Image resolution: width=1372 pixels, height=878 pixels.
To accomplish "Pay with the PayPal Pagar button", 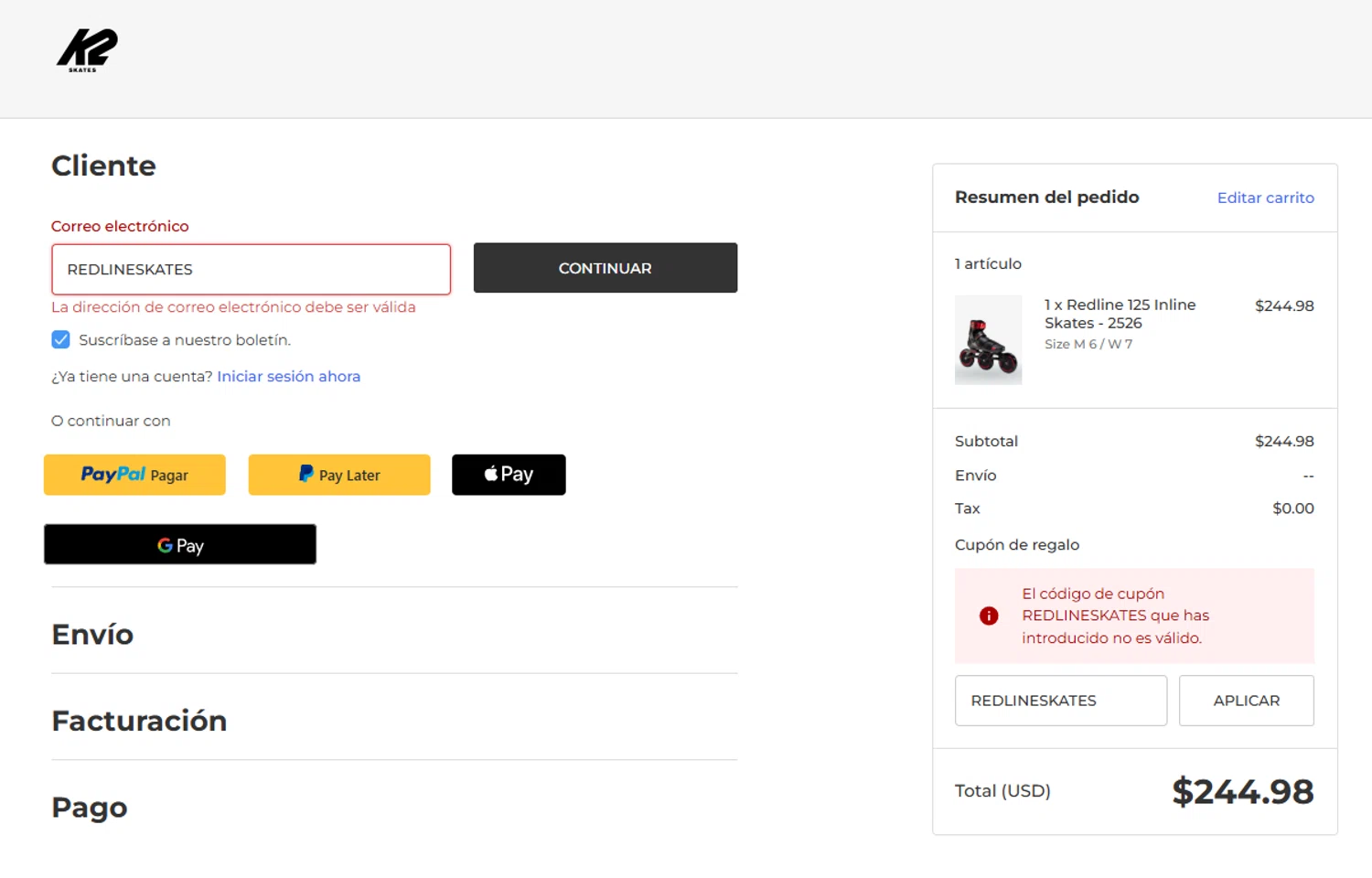I will point(134,475).
